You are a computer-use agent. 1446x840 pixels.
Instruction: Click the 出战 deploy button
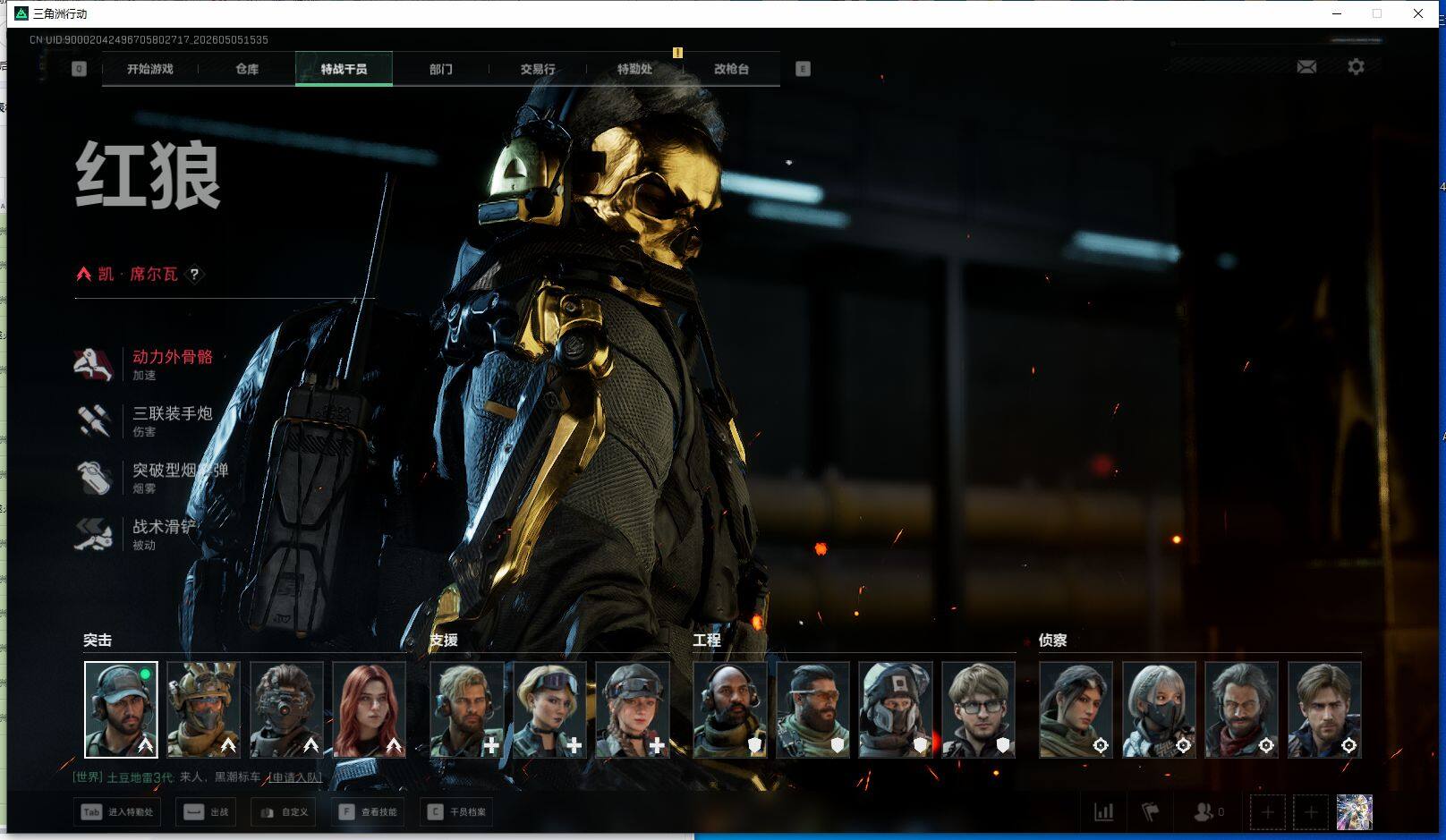click(x=206, y=812)
